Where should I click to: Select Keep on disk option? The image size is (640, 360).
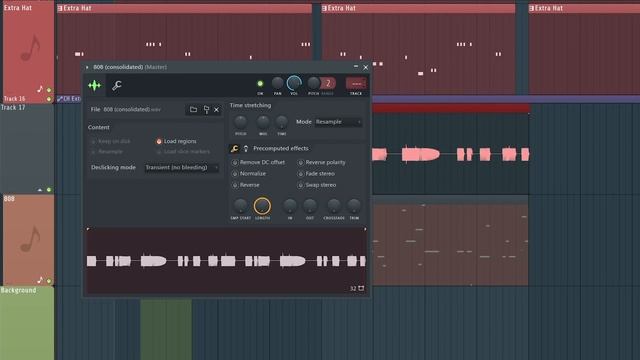point(110,141)
